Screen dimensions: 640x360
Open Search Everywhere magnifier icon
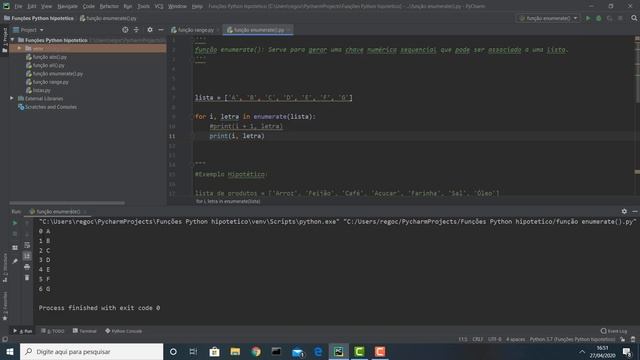point(634,18)
